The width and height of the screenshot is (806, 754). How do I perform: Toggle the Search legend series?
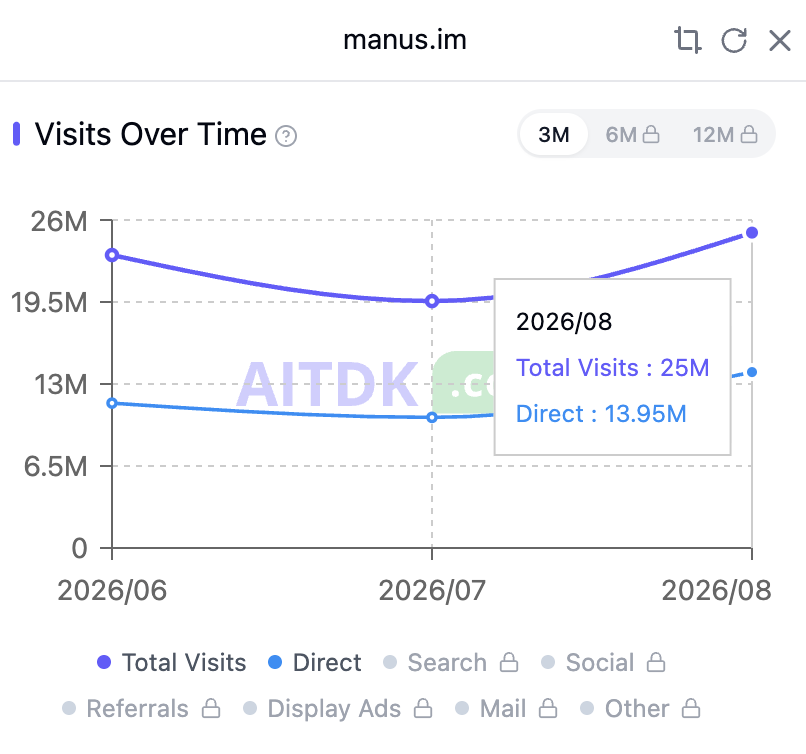tap(435, 663)
